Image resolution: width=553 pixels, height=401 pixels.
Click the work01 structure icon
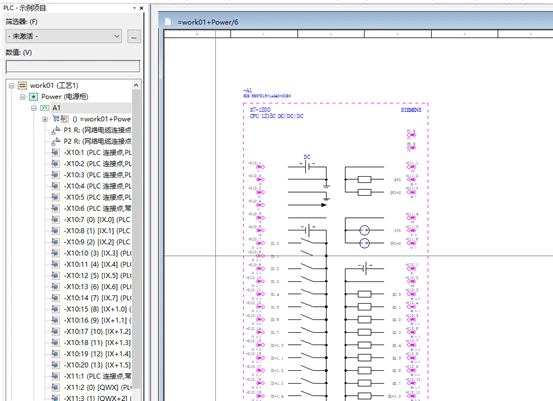point(22,85)
